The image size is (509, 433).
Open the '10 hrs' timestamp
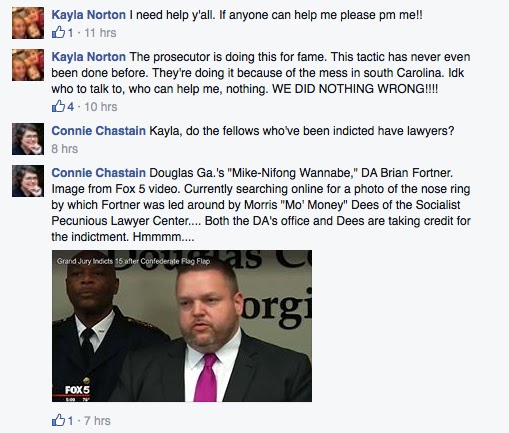pyautogui.click(x=101, y=107)
